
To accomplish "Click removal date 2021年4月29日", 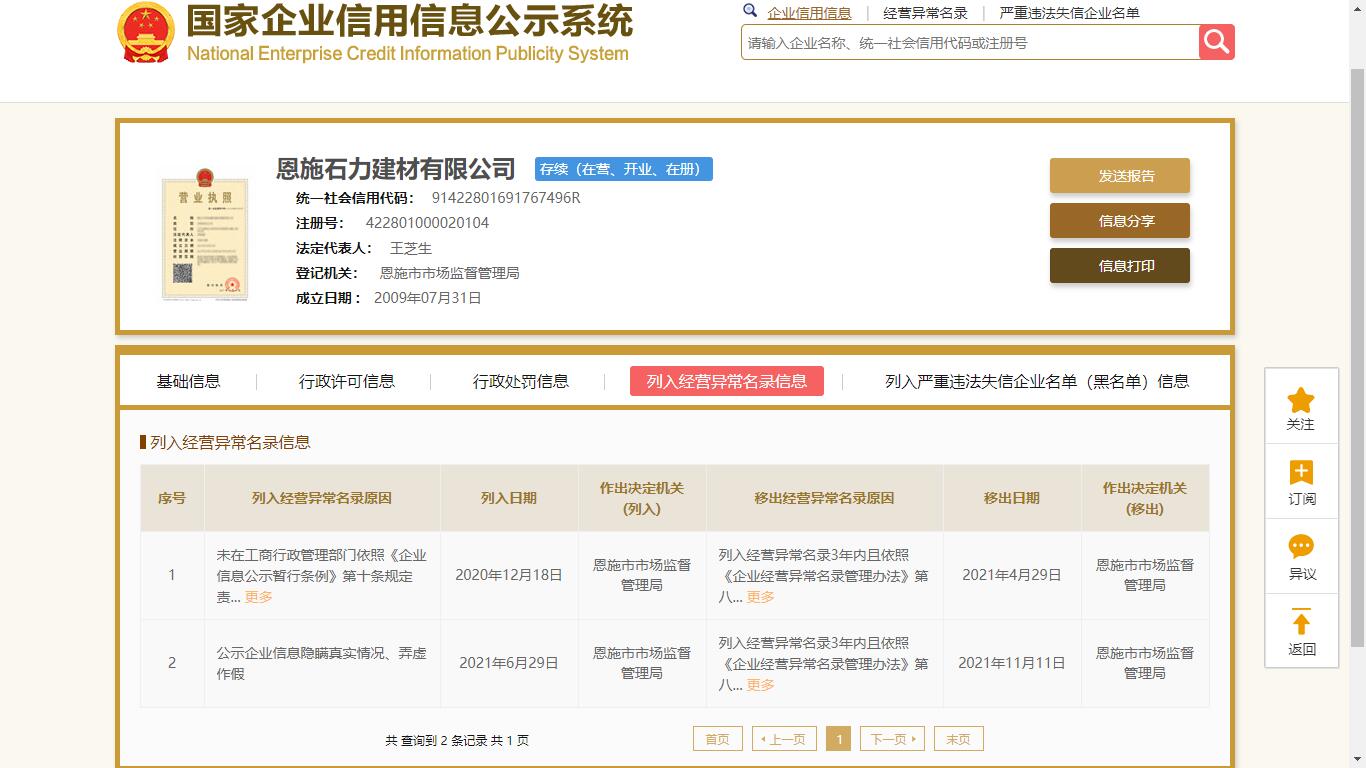I will coord(1012,575).
